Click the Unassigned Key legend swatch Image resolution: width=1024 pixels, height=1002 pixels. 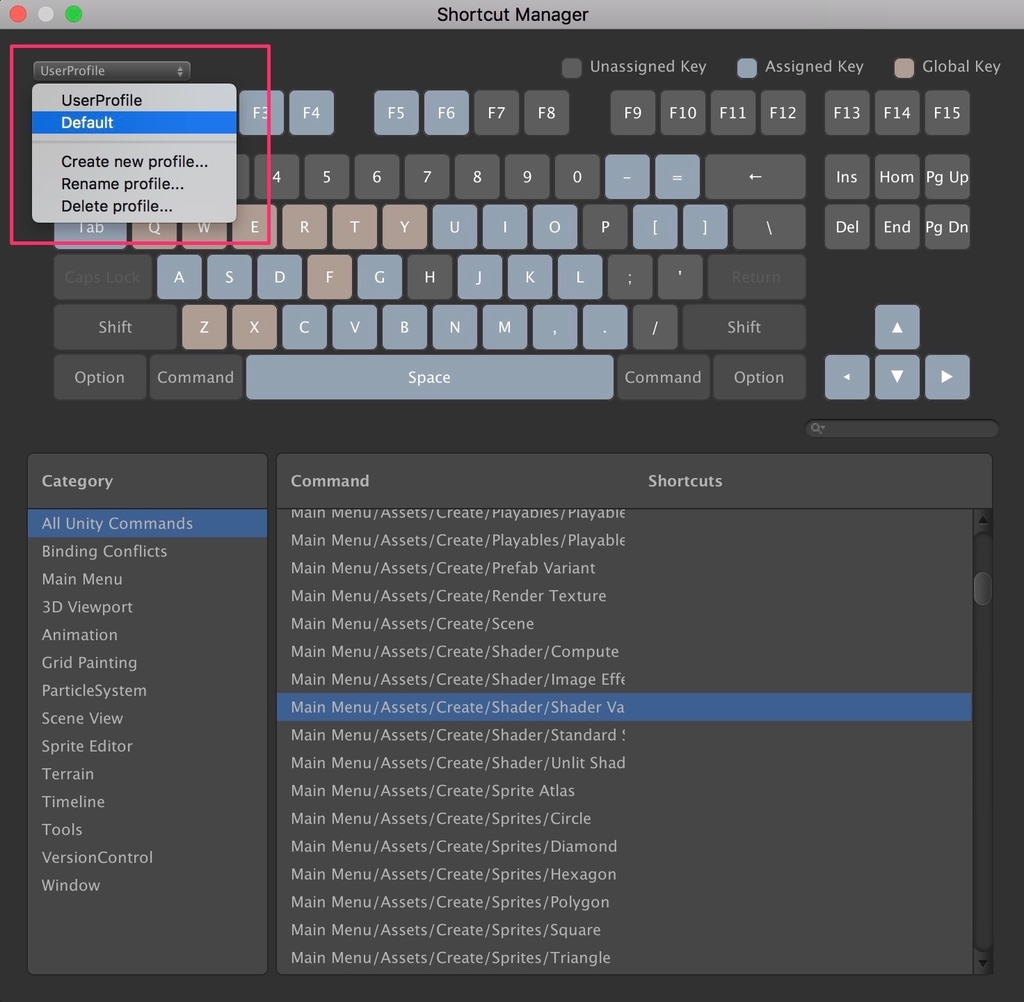(571, 67)
